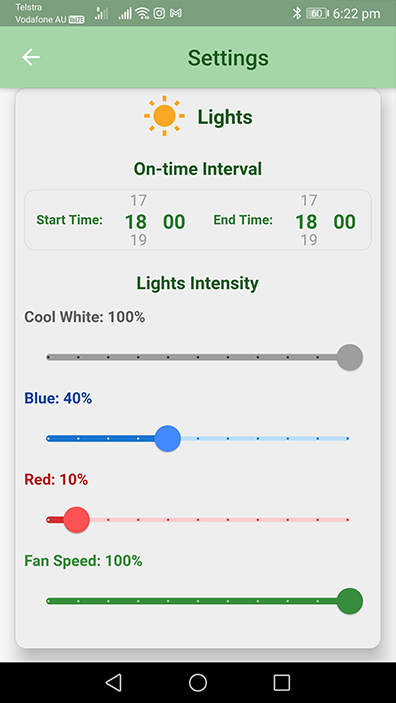This screenshot has height=703, width=396.
Task: Select hour 17 above End Time hour
Action: pos(309,200)
